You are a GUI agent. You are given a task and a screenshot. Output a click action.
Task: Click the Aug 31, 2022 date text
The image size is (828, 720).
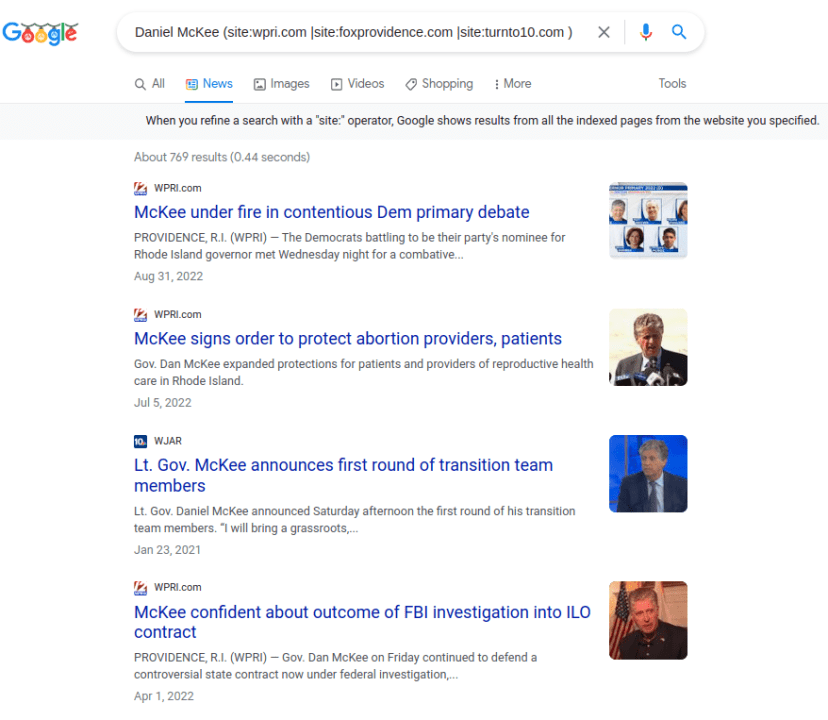[x=168, y=276]
